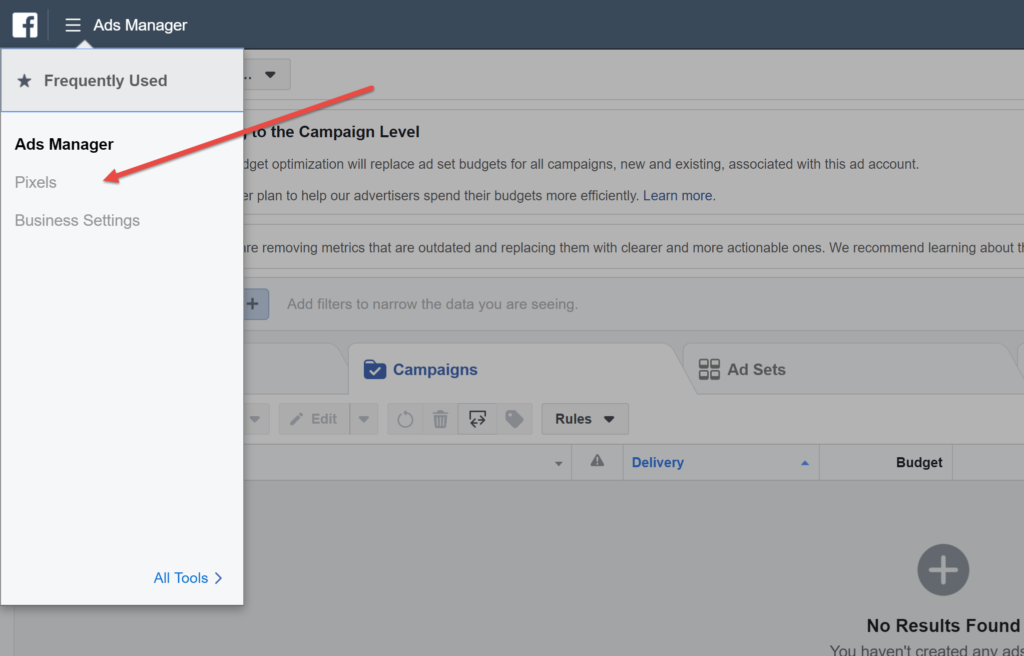This screenshot has width=1024, height=656.
Task: Click the Ad Sets grid icon
Action: [709, 369]
